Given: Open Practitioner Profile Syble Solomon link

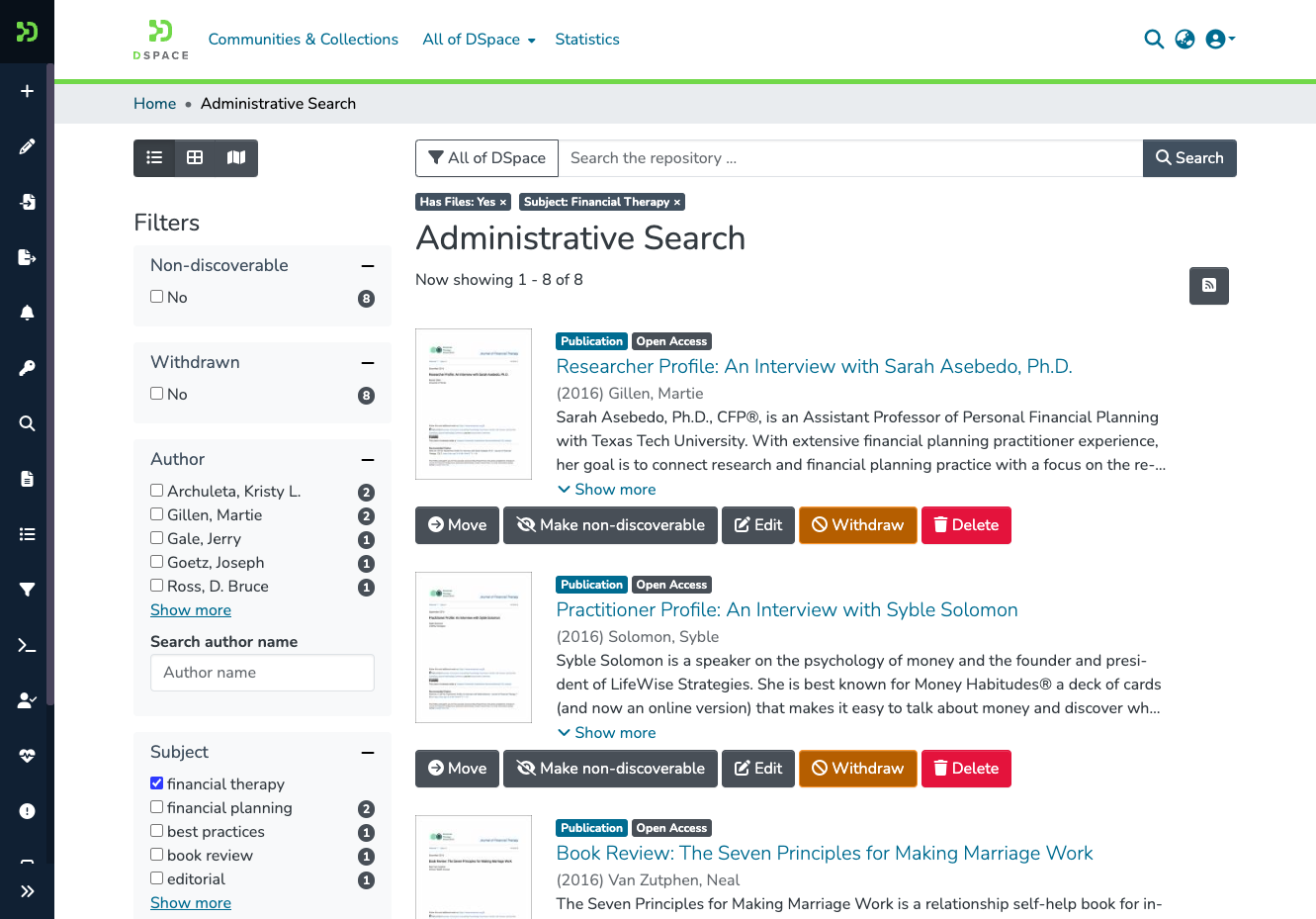Looking at the screenshot, I should click(787, 610).
